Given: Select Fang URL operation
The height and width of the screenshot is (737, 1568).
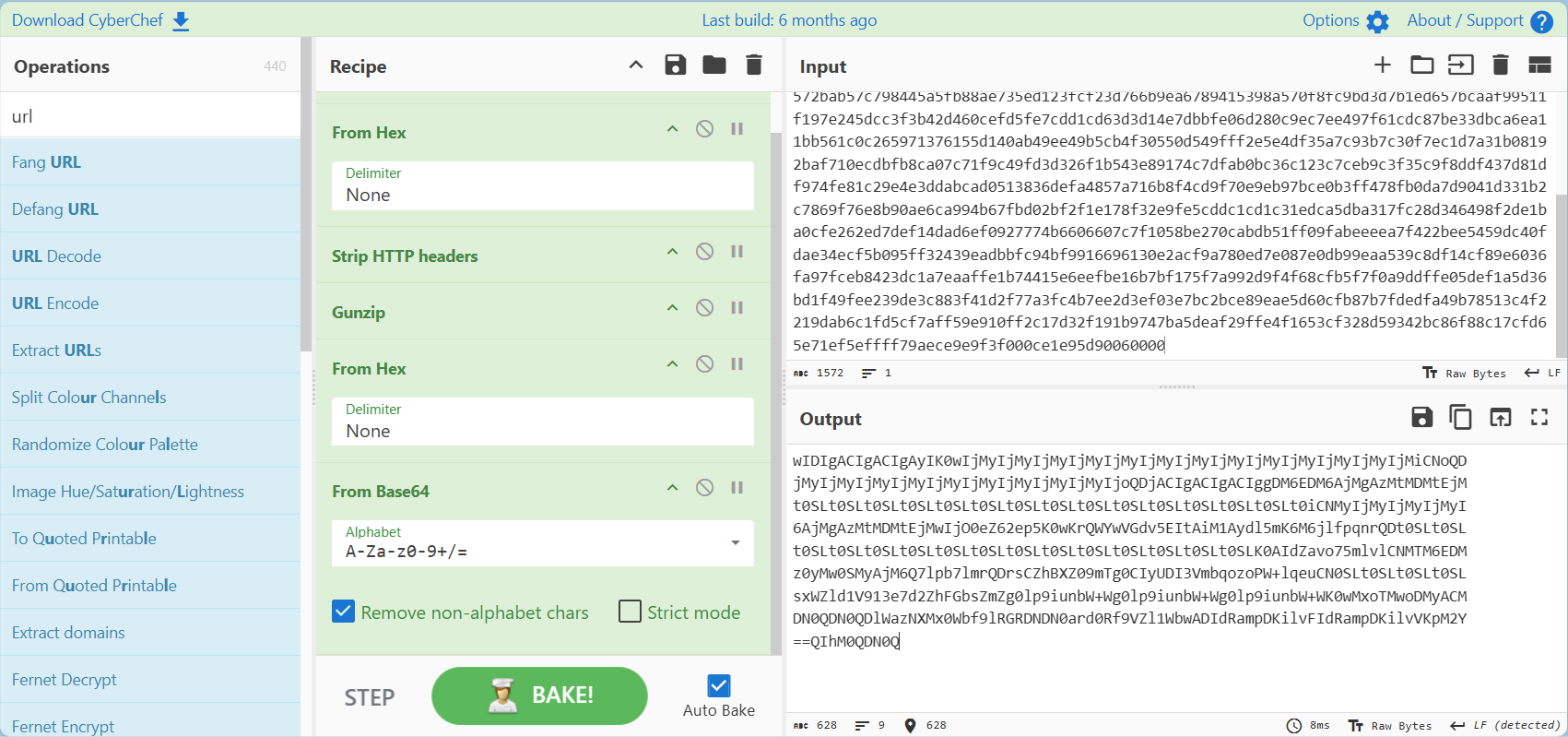Looking at the screenshot, I should (150, 162).
